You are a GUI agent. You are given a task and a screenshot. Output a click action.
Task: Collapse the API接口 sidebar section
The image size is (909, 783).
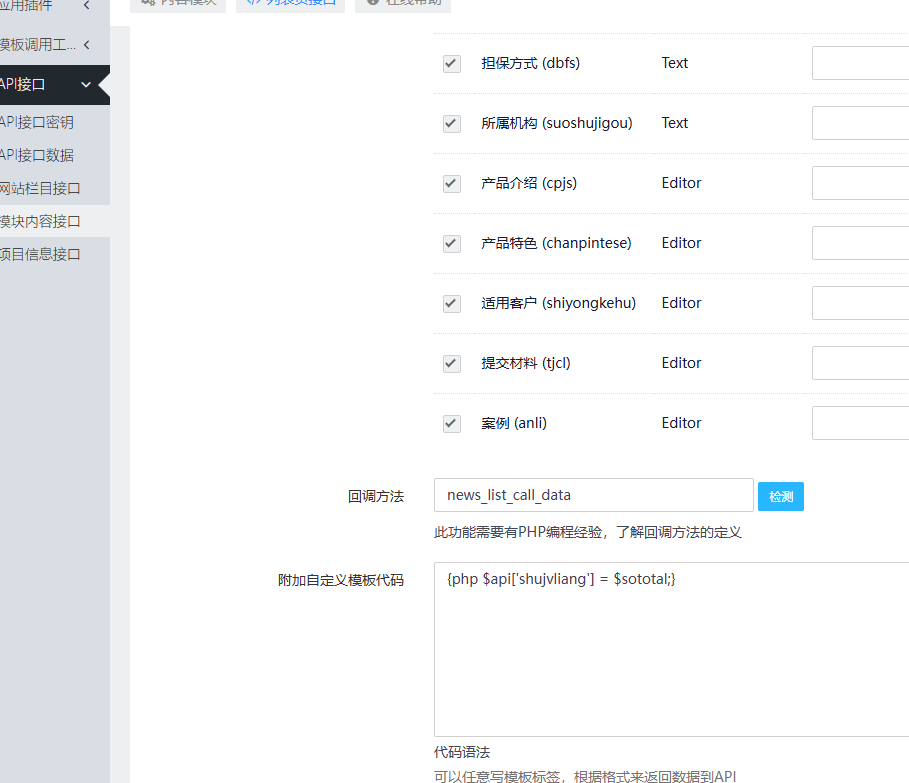[x=86, y=85]
